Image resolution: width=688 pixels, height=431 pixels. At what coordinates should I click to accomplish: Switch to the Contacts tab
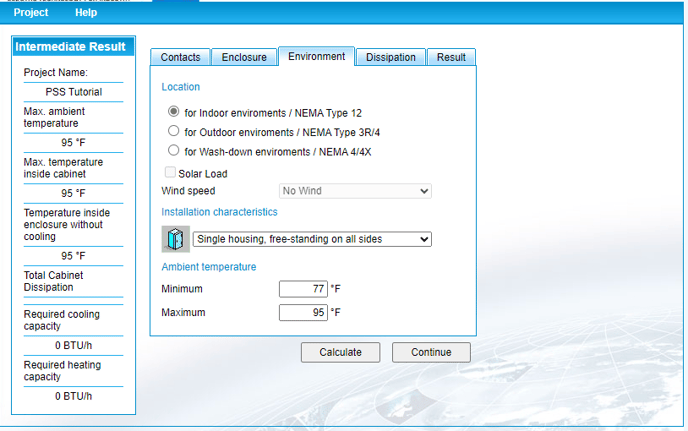click(x=180, y=57)
